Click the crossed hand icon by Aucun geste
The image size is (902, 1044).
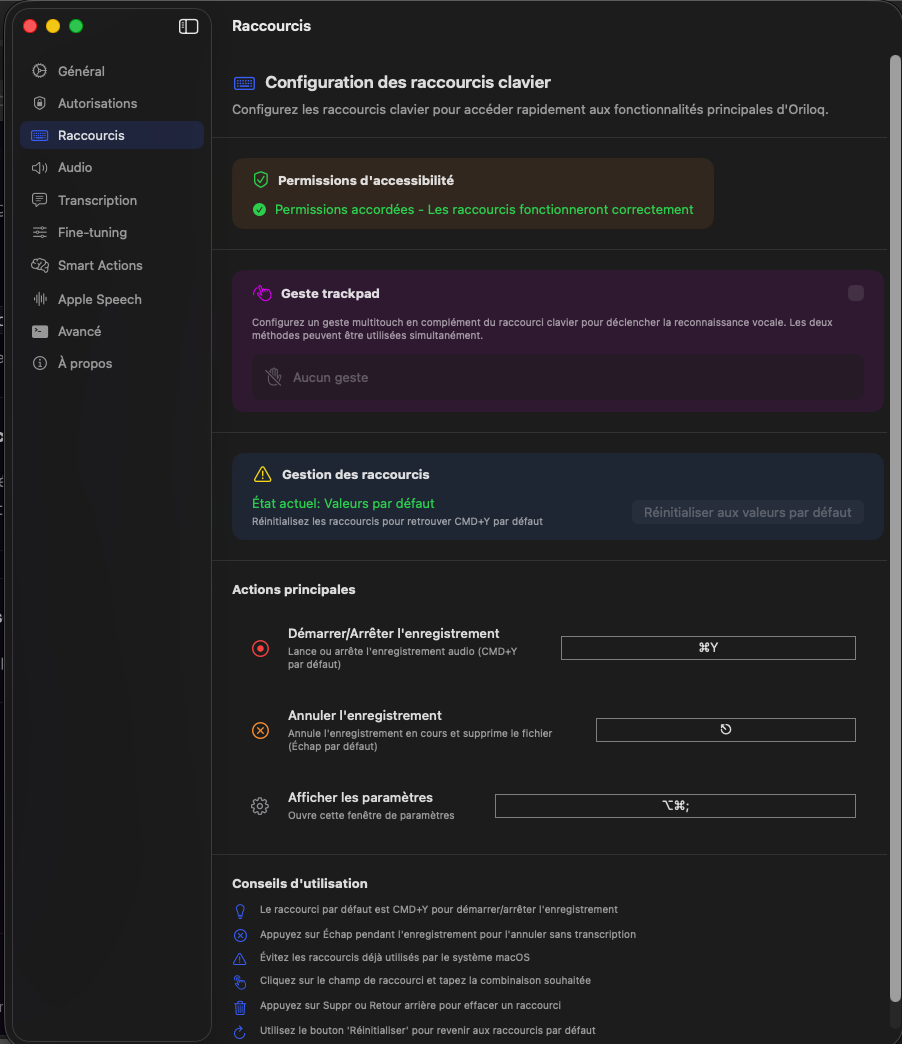click(274, 377)
